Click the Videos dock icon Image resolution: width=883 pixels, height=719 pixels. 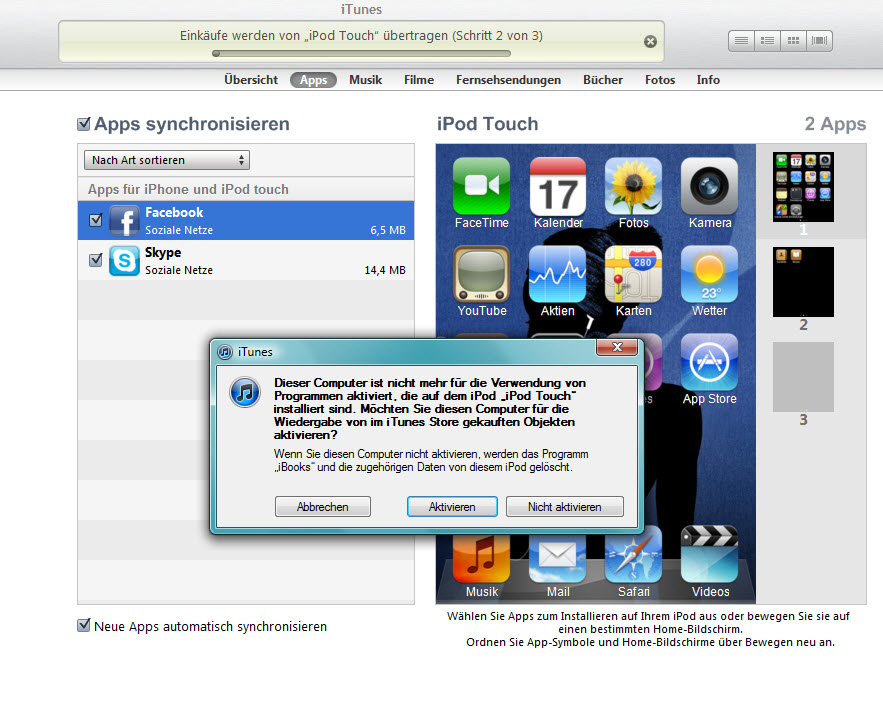click(709, 555)
